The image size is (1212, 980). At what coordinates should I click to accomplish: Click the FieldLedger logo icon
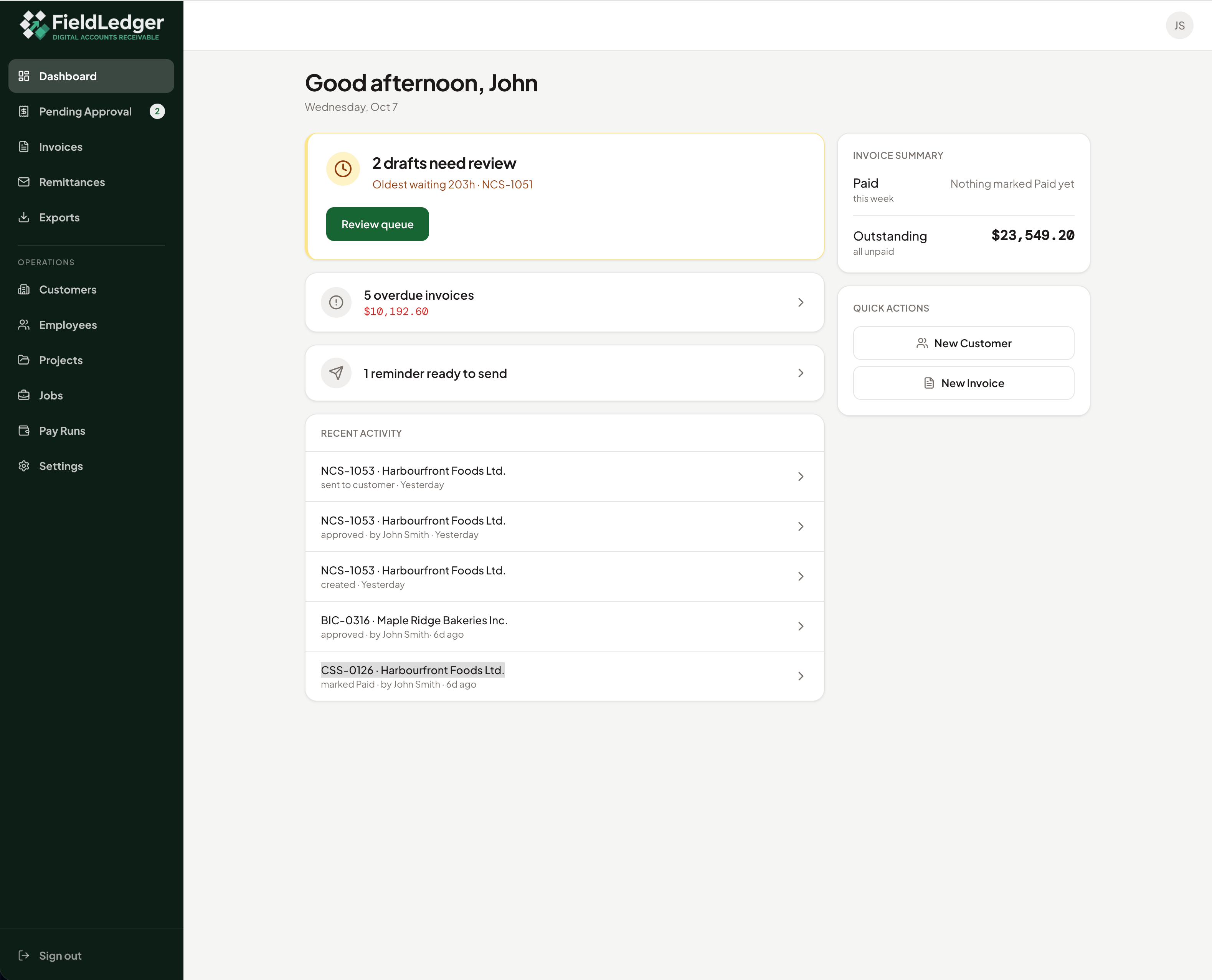pos(35,25)
